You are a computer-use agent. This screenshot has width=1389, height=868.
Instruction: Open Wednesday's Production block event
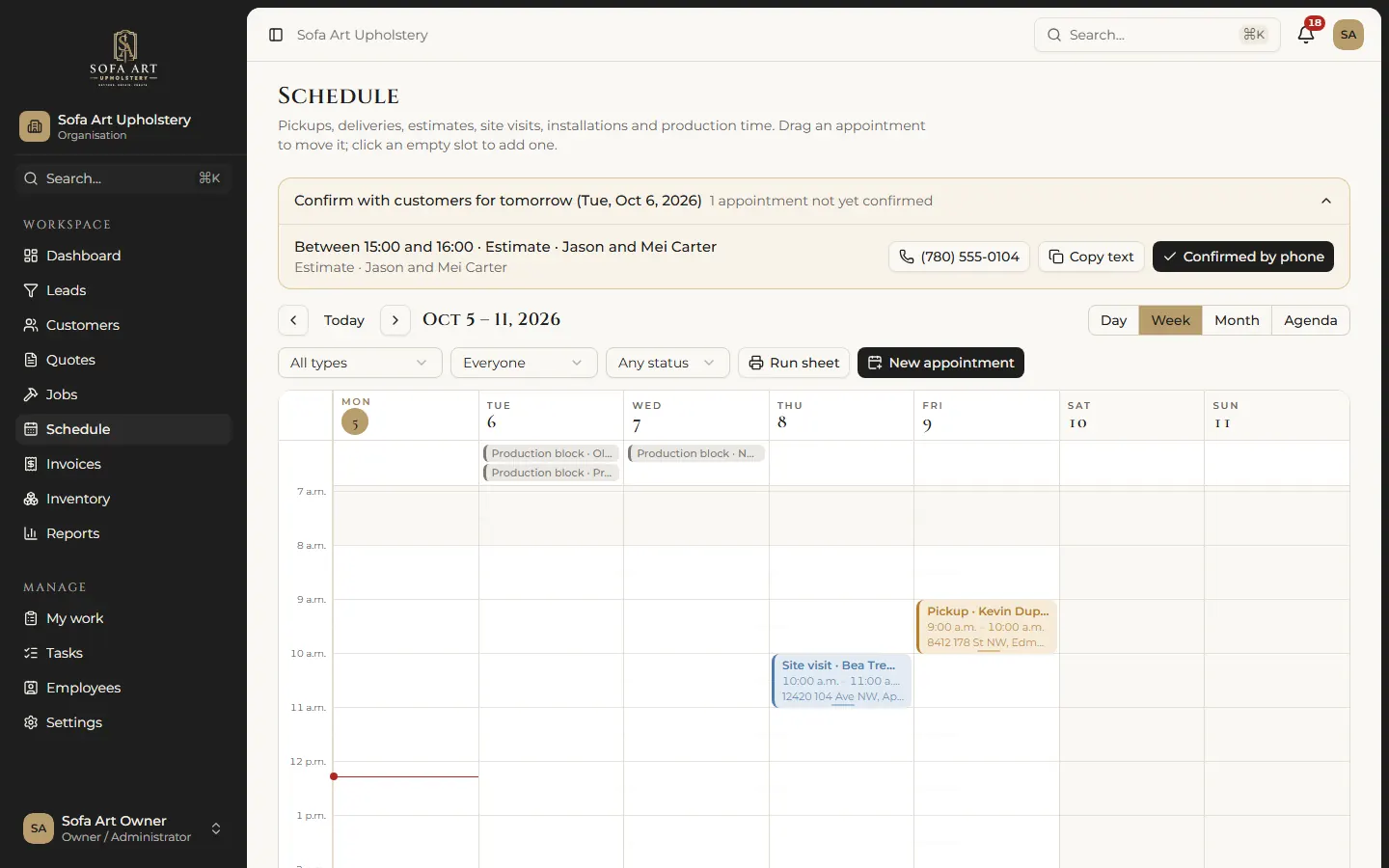point(696,453)
